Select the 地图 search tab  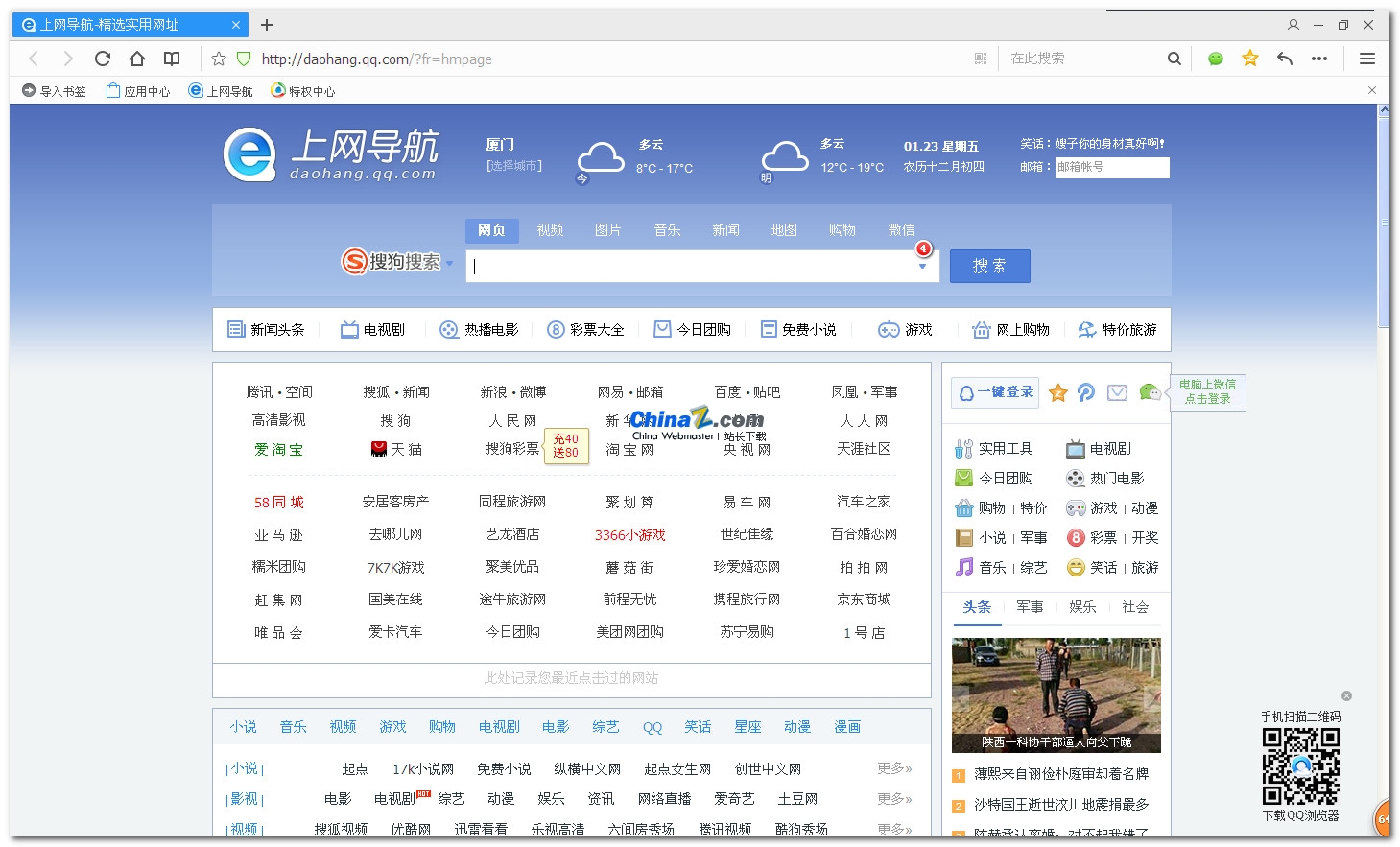pos(784,230)
